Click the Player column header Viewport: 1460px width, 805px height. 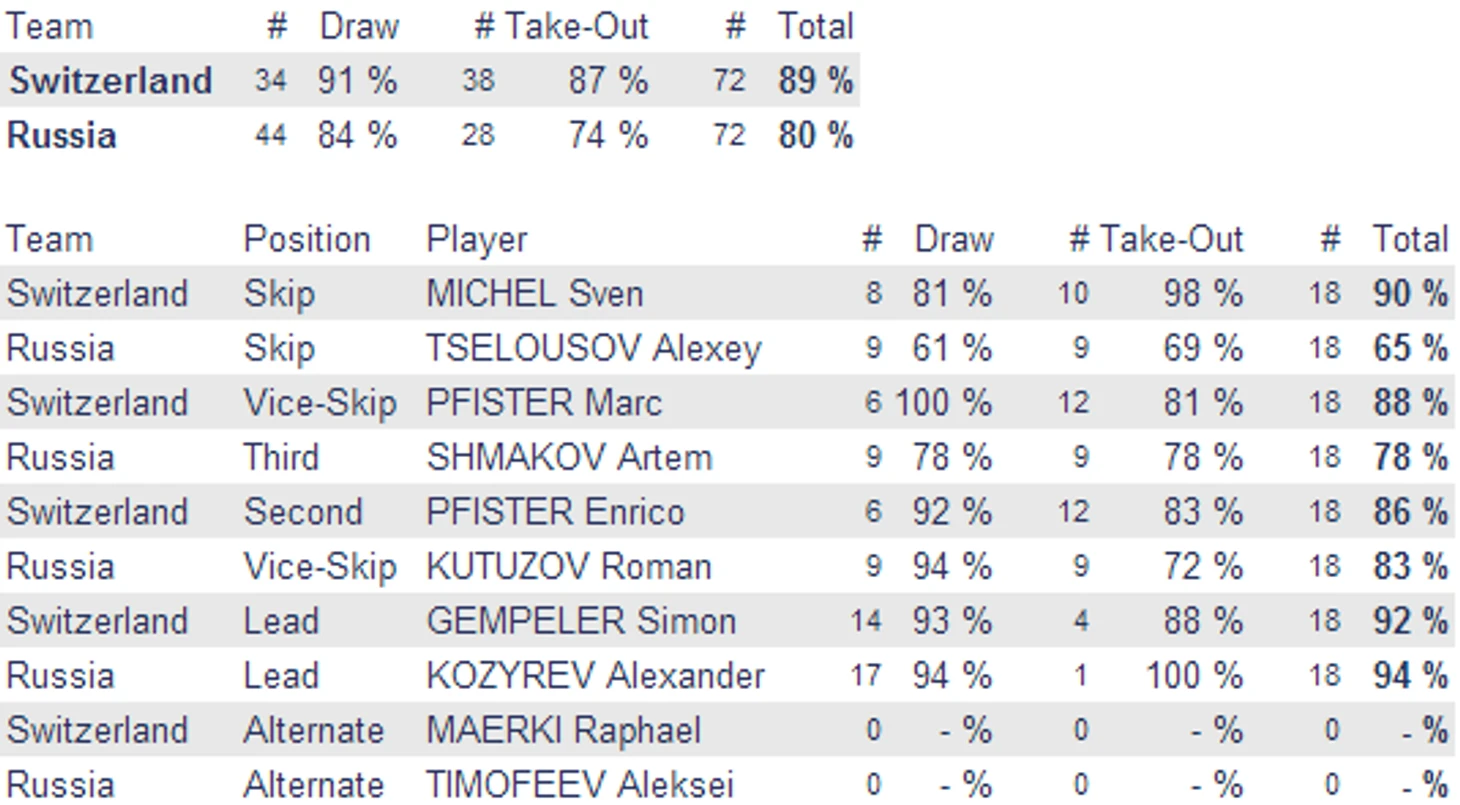tap(476, 239)
